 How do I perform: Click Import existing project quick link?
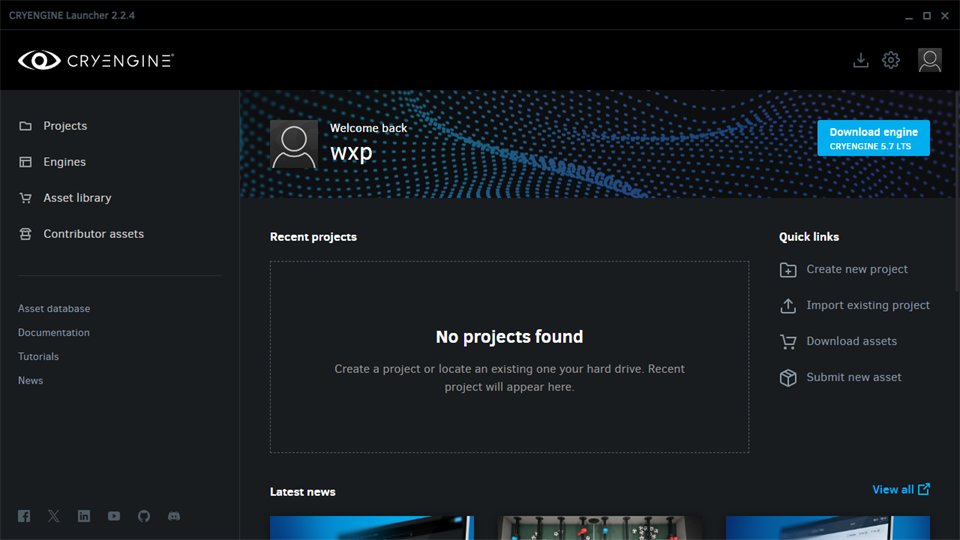tap(855, 305)
